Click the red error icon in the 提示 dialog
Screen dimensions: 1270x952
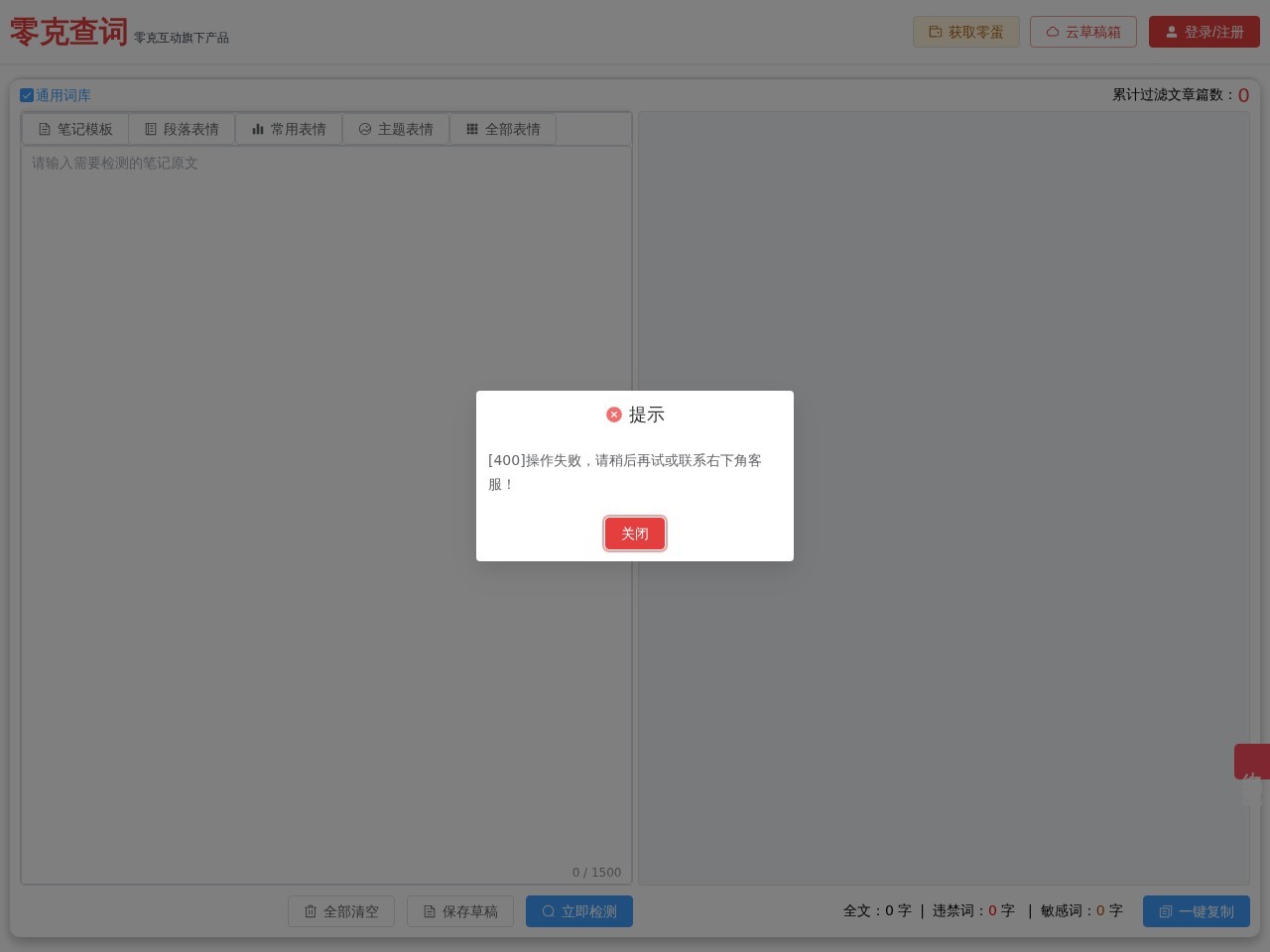(x=614, y=415)
